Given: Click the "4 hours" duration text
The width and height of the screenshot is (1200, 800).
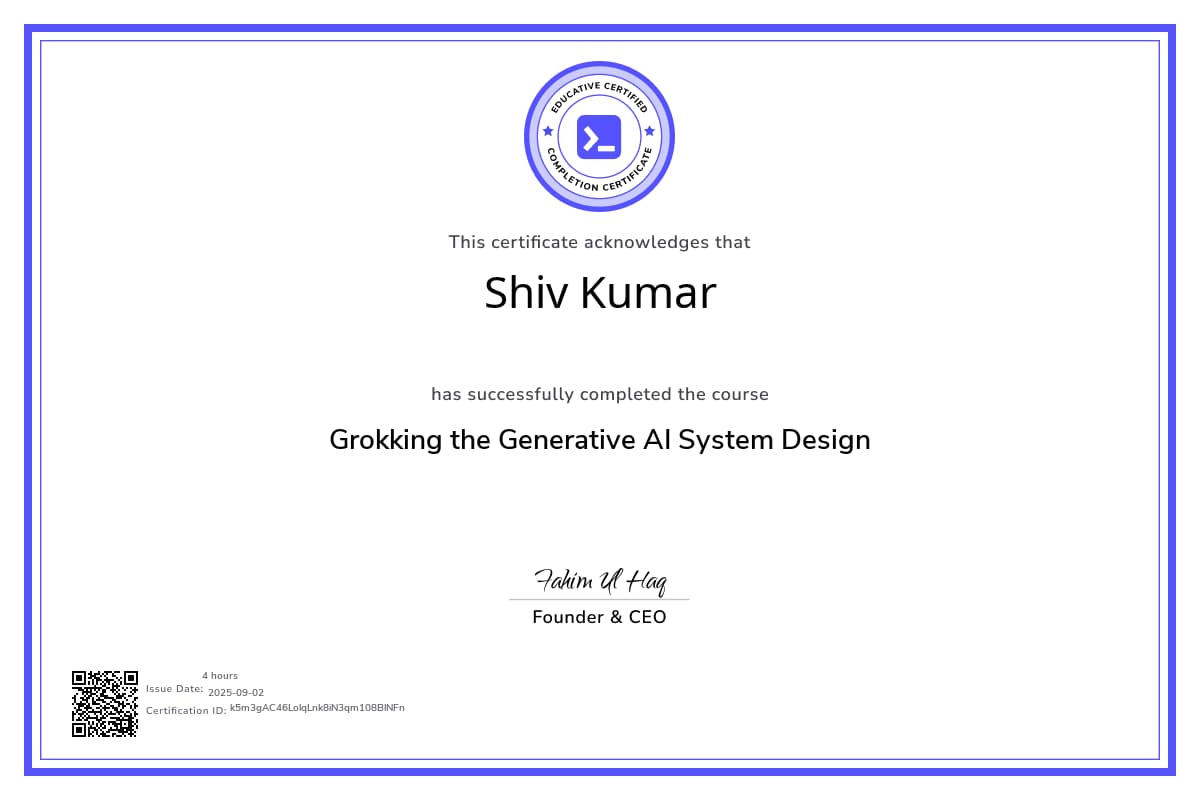Looking at the screenshot, I should coord(220,676).
